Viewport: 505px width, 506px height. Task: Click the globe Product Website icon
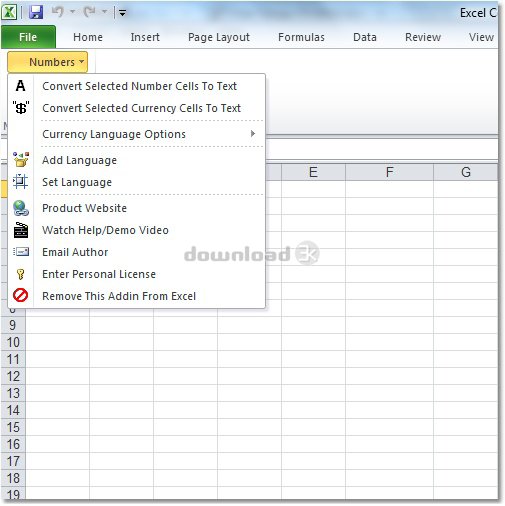(x=21, y=208)
